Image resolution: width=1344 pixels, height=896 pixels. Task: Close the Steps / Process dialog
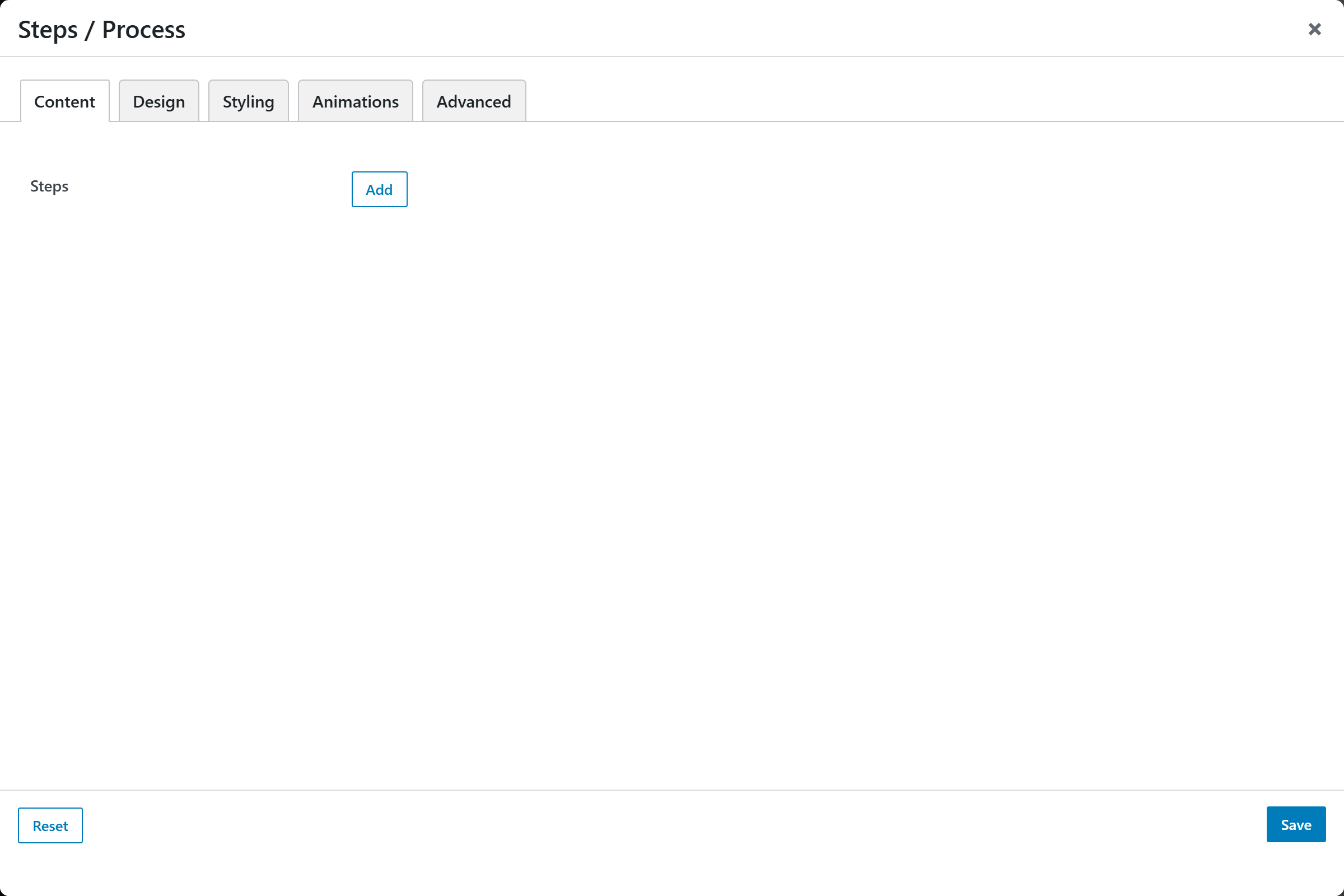(x=1315, y=29)
